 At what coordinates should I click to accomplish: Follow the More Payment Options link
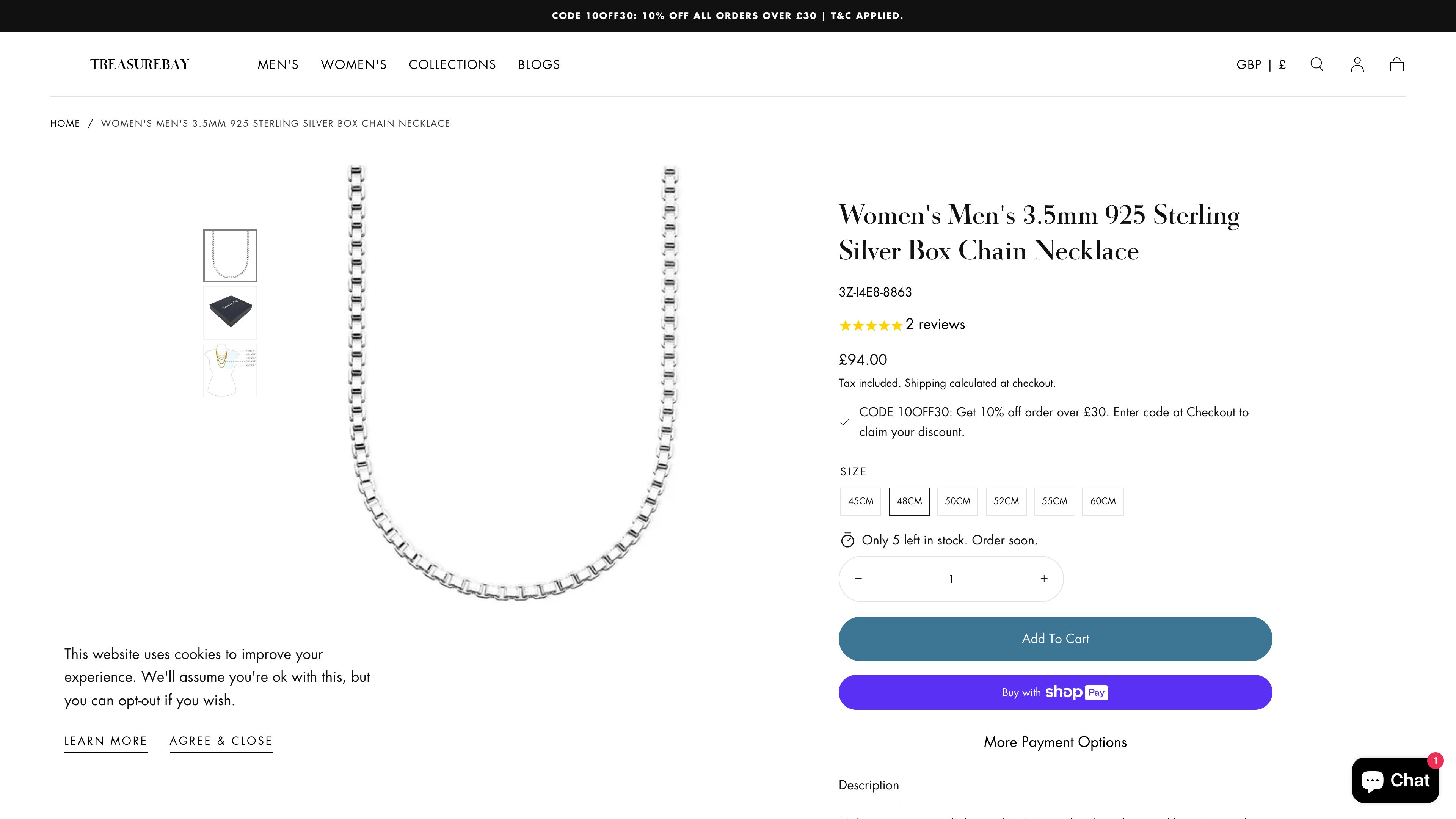pos(1055,742)
